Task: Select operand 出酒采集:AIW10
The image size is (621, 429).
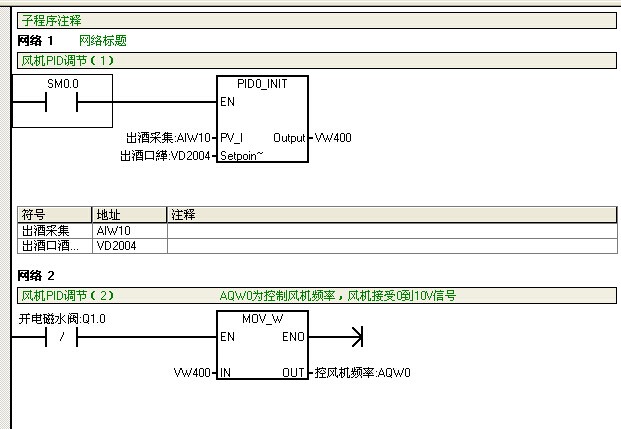Action: [x=168, y=138]
